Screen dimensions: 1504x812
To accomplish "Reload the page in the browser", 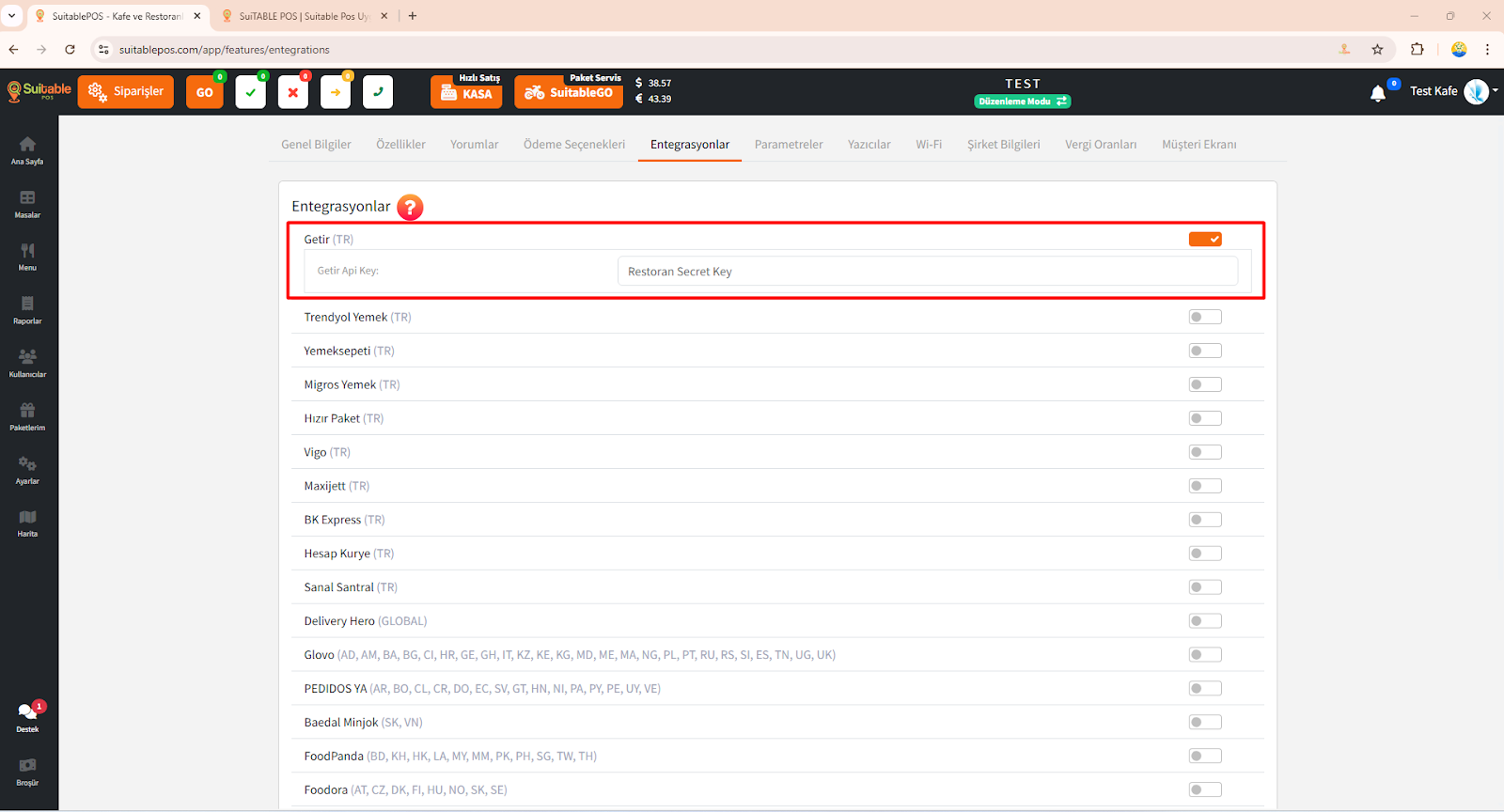I will (70, 49).
